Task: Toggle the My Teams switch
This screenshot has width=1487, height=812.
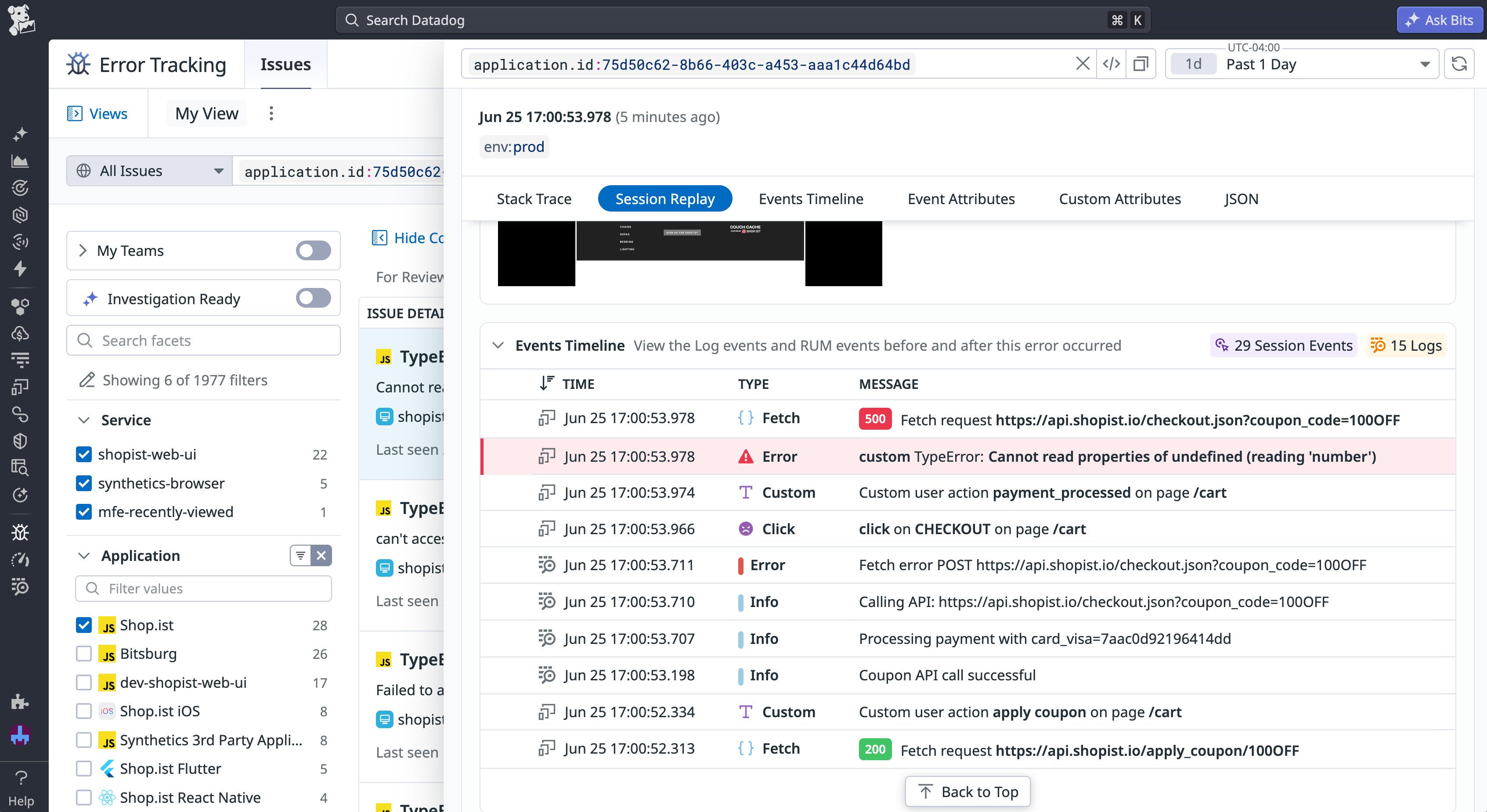Action: (x=314, y=251)
